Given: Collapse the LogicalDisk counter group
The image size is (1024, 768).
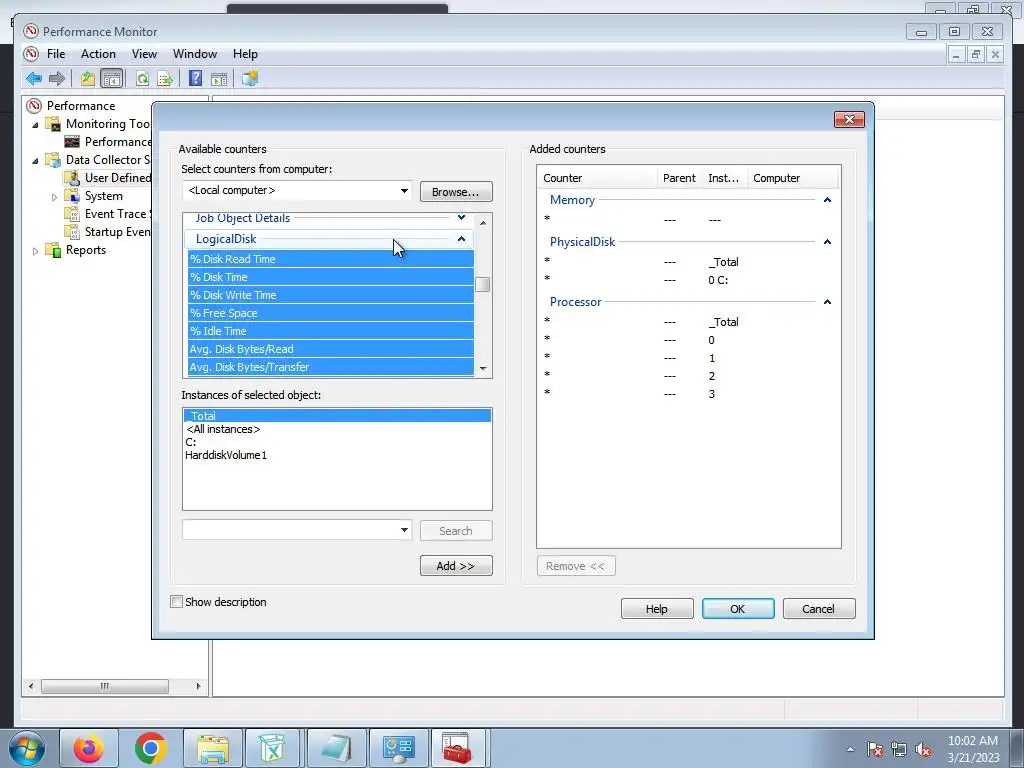Looking at the screenshot, I should (461, 239).
